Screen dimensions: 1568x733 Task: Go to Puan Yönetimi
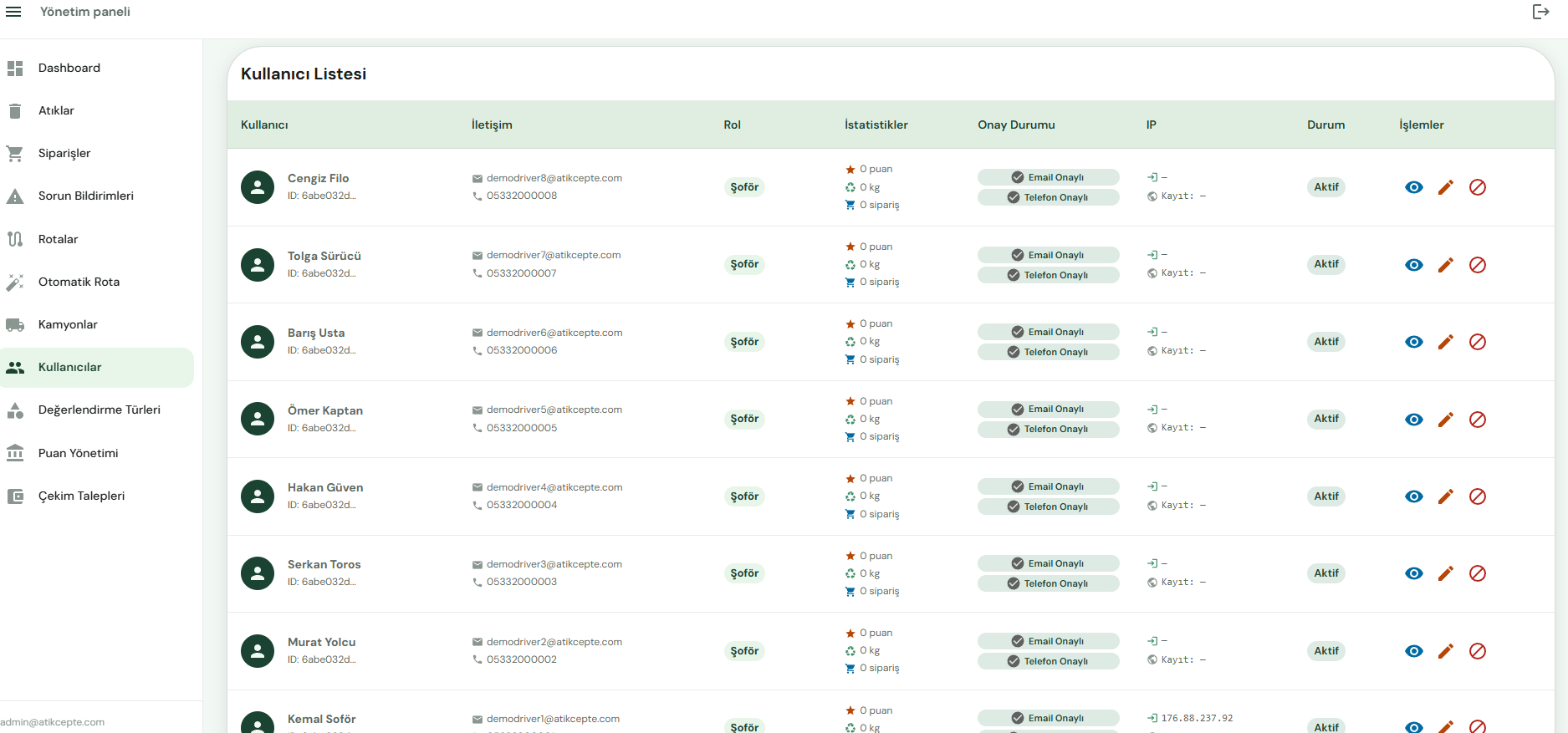97,453
